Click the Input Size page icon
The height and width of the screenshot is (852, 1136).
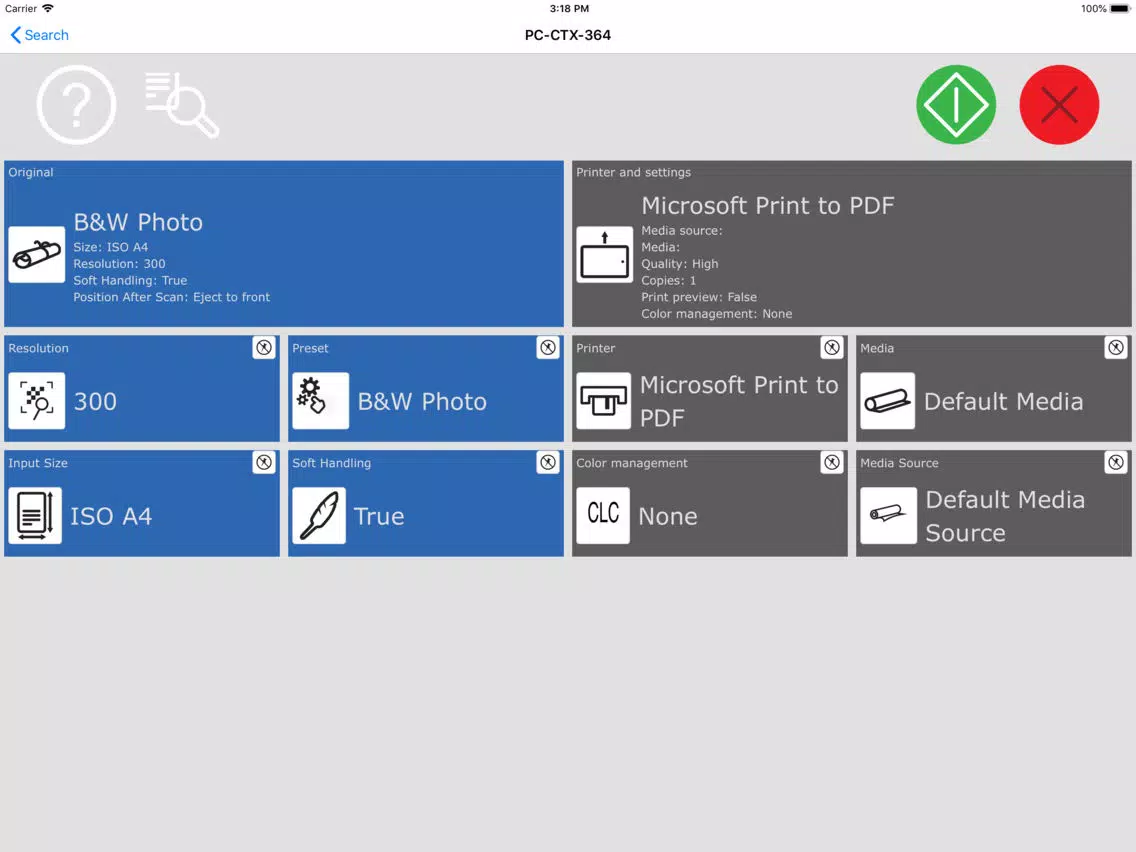[x=35, y=516]
